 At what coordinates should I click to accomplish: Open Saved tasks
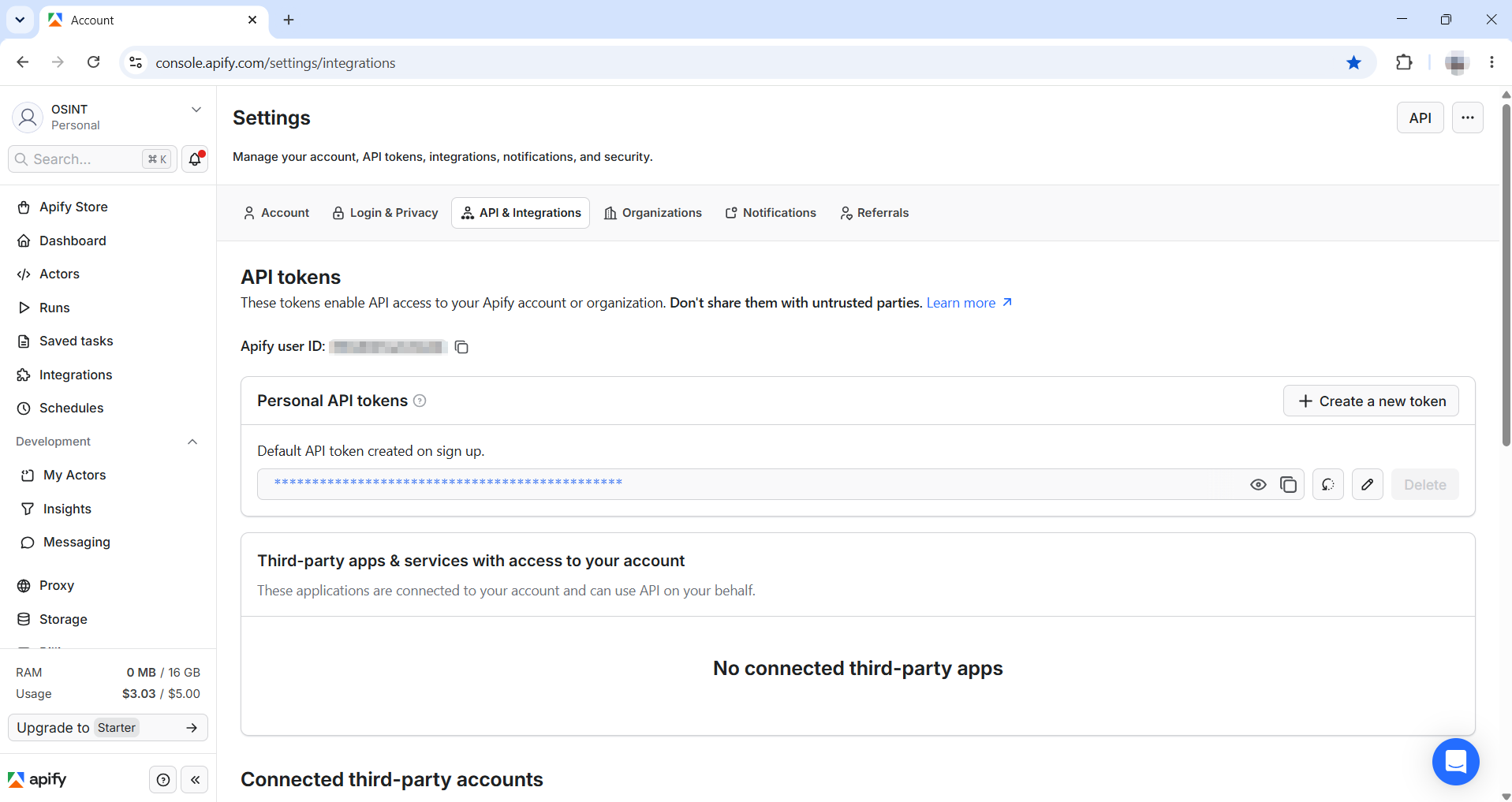click(108, 341)
